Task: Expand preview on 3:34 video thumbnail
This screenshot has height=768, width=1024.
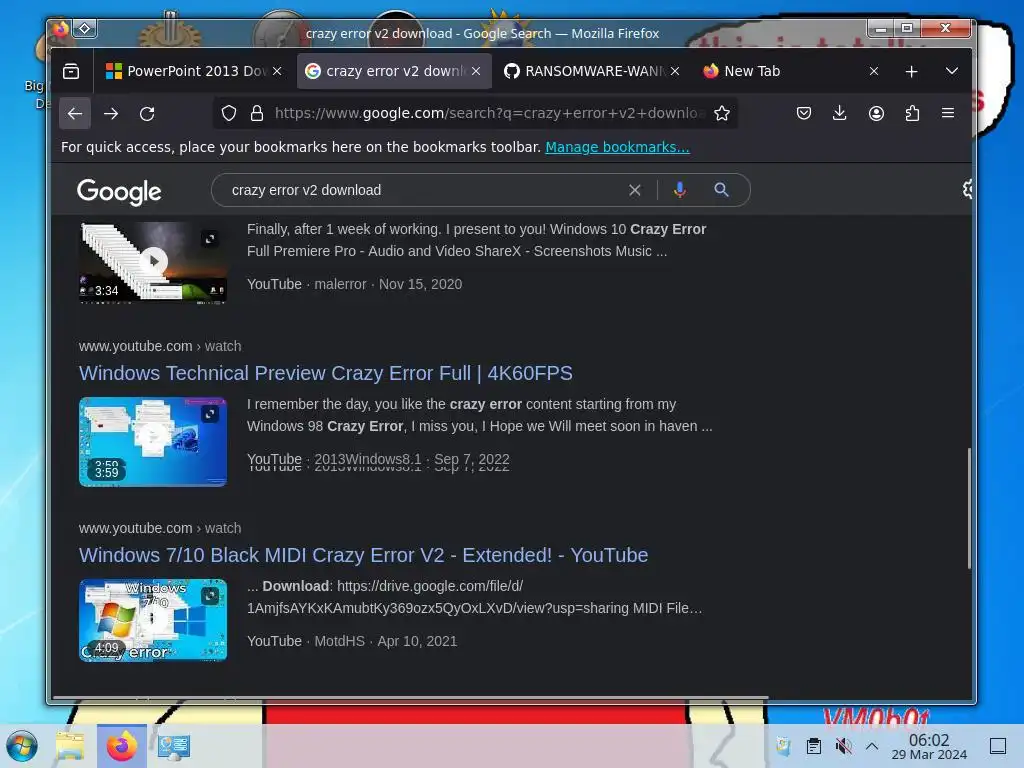Action: point(210,239)
